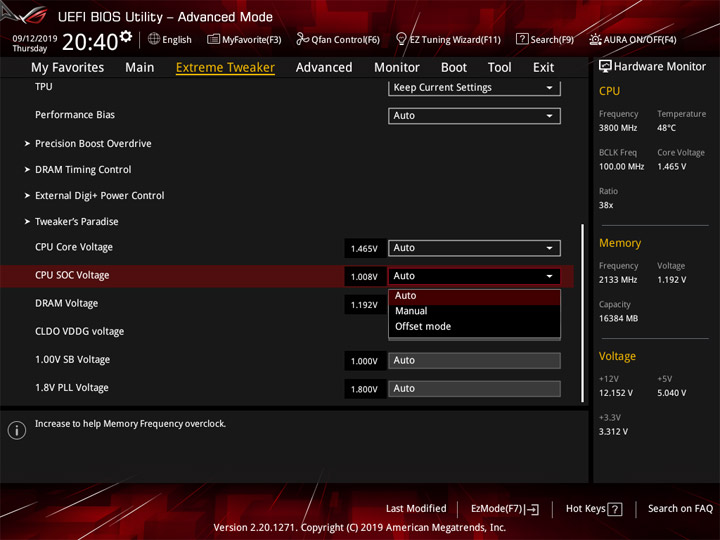The image size is (720, 540).
Task: Click the Search(F9) question icon
Action: pyautogui.click(x=522, y=39)
